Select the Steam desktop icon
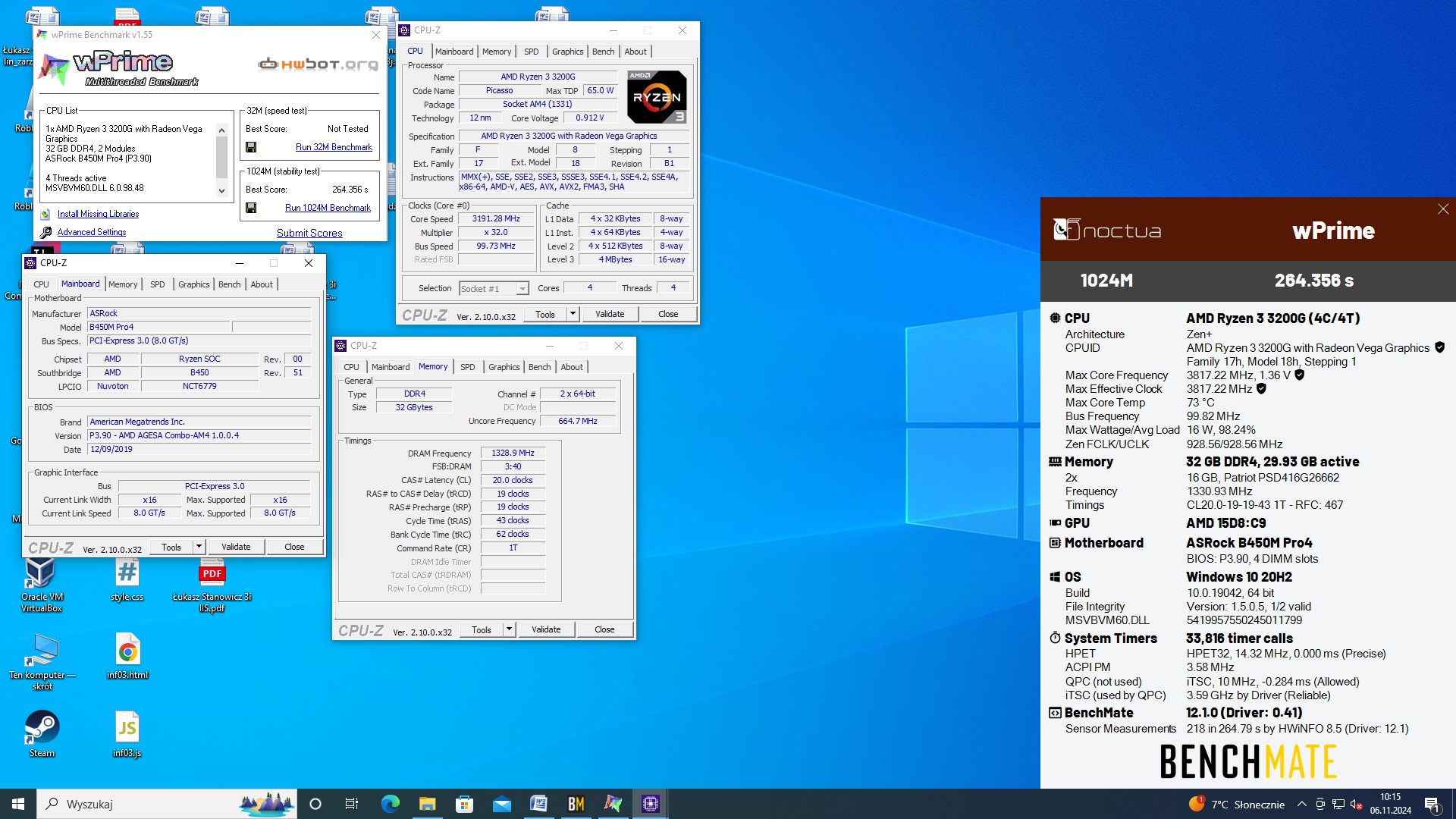 [42, 734]
